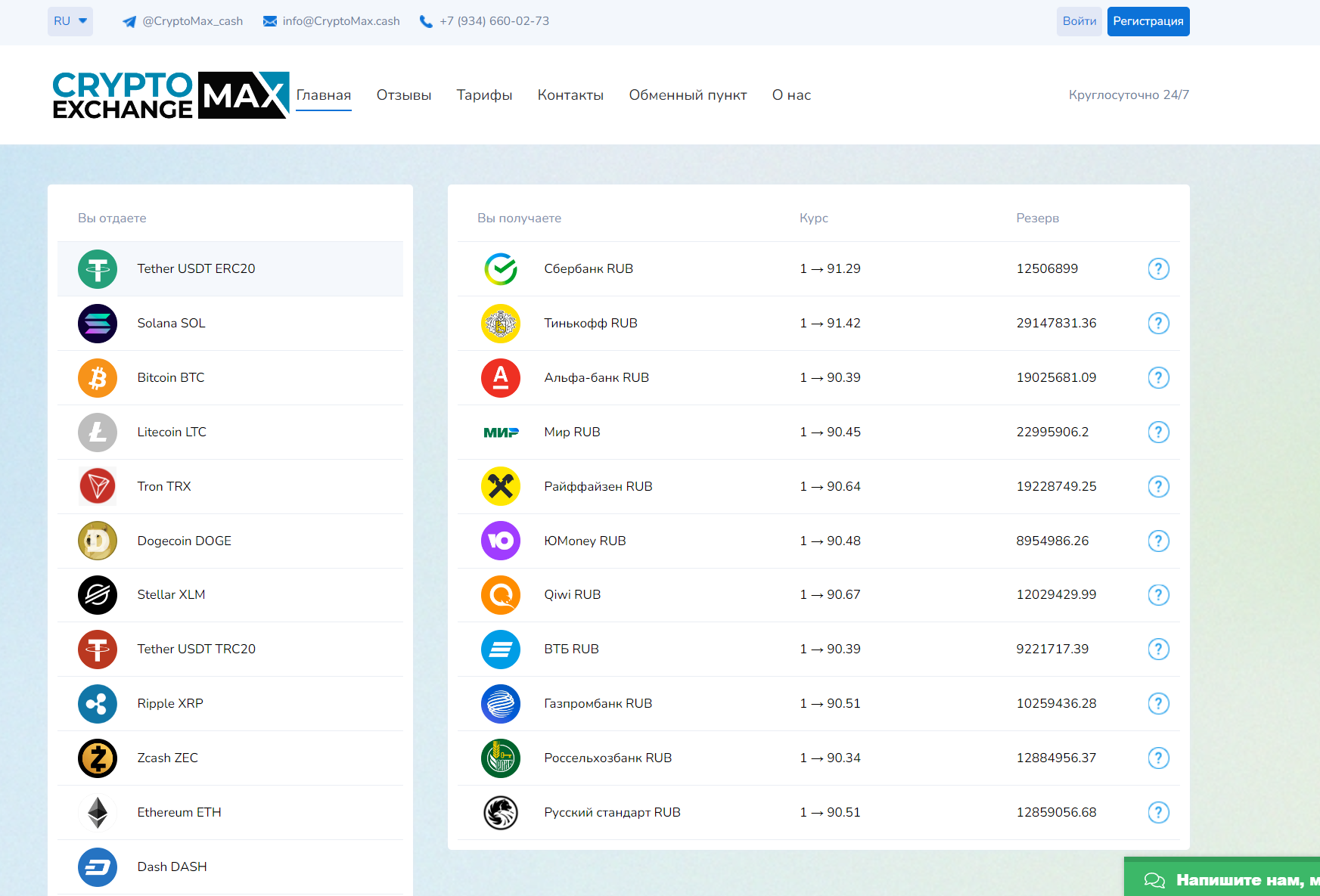Select the Solana SOL icon
1320x896 pixels.
[x=98, y=324]
